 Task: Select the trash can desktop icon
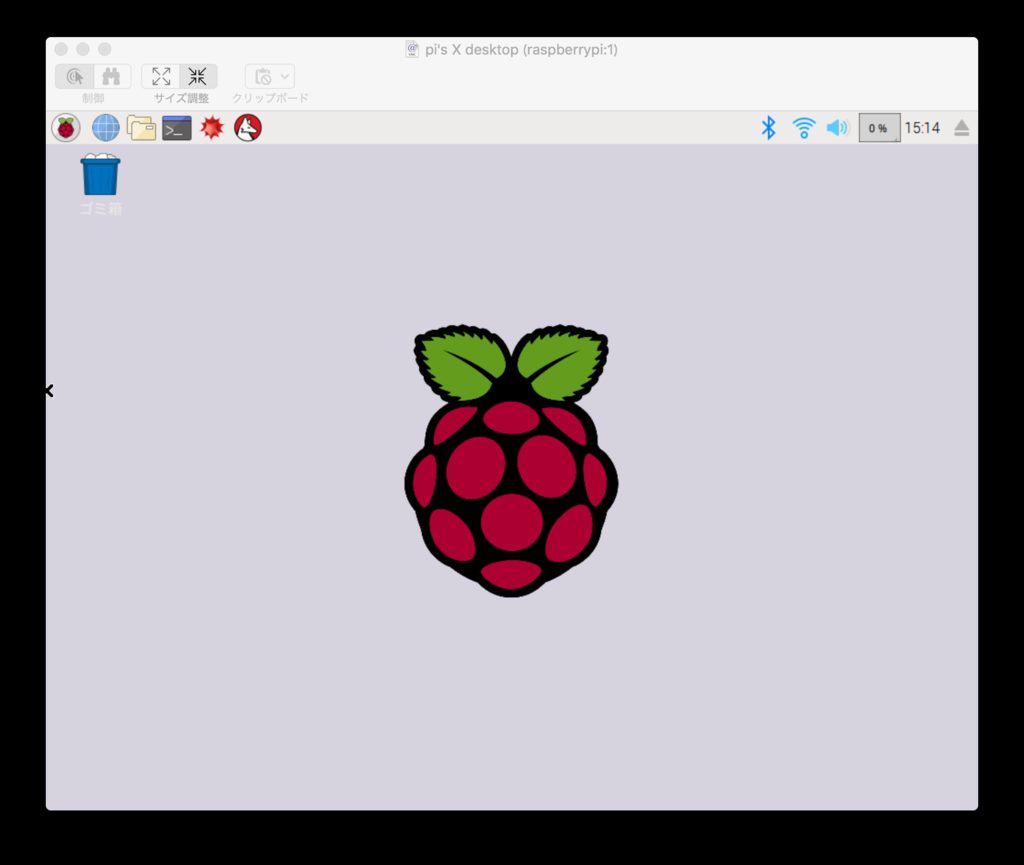click(x=100, y=175)
